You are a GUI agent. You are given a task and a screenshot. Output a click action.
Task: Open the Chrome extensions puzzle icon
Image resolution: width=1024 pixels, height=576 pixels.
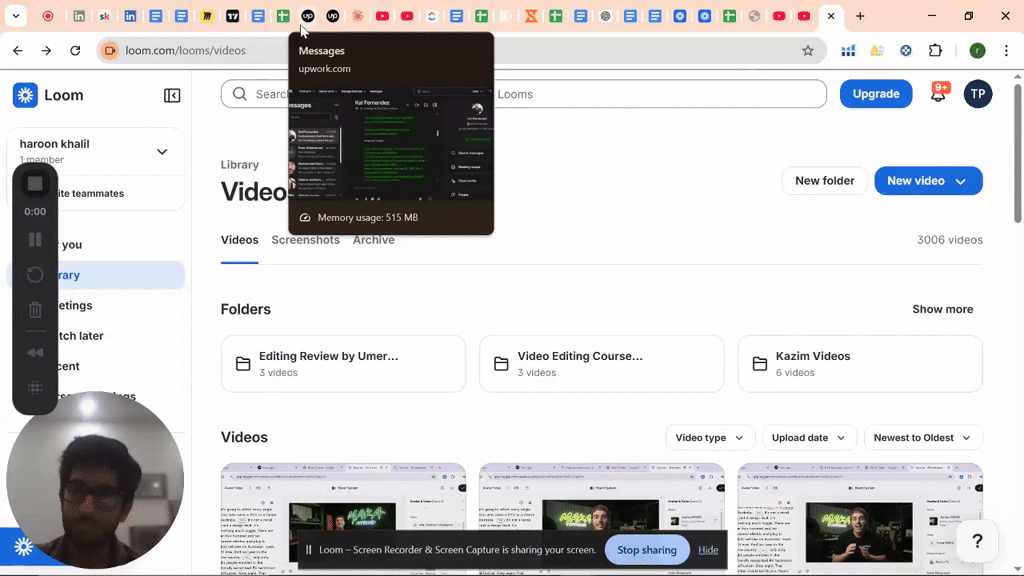tap(934, 49)
